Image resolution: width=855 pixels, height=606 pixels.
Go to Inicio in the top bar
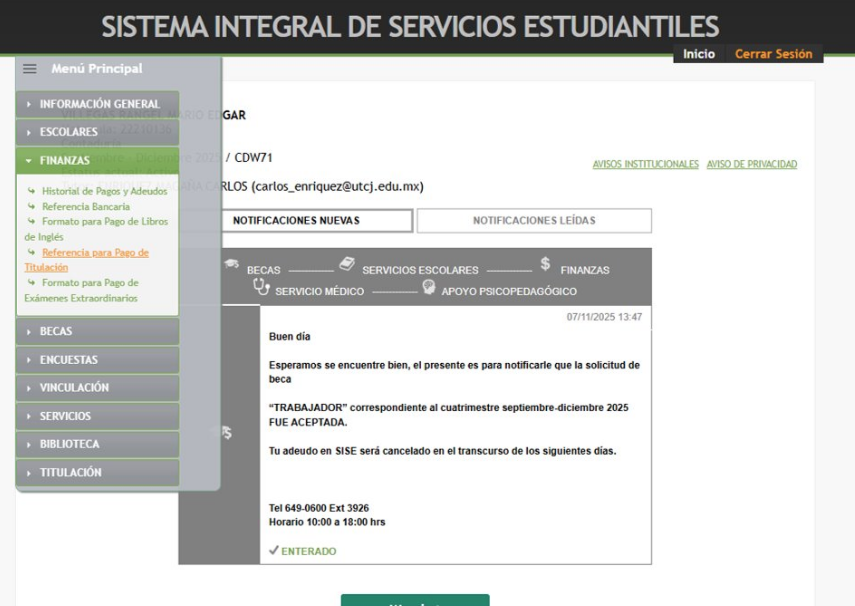[x=699, y=54]
